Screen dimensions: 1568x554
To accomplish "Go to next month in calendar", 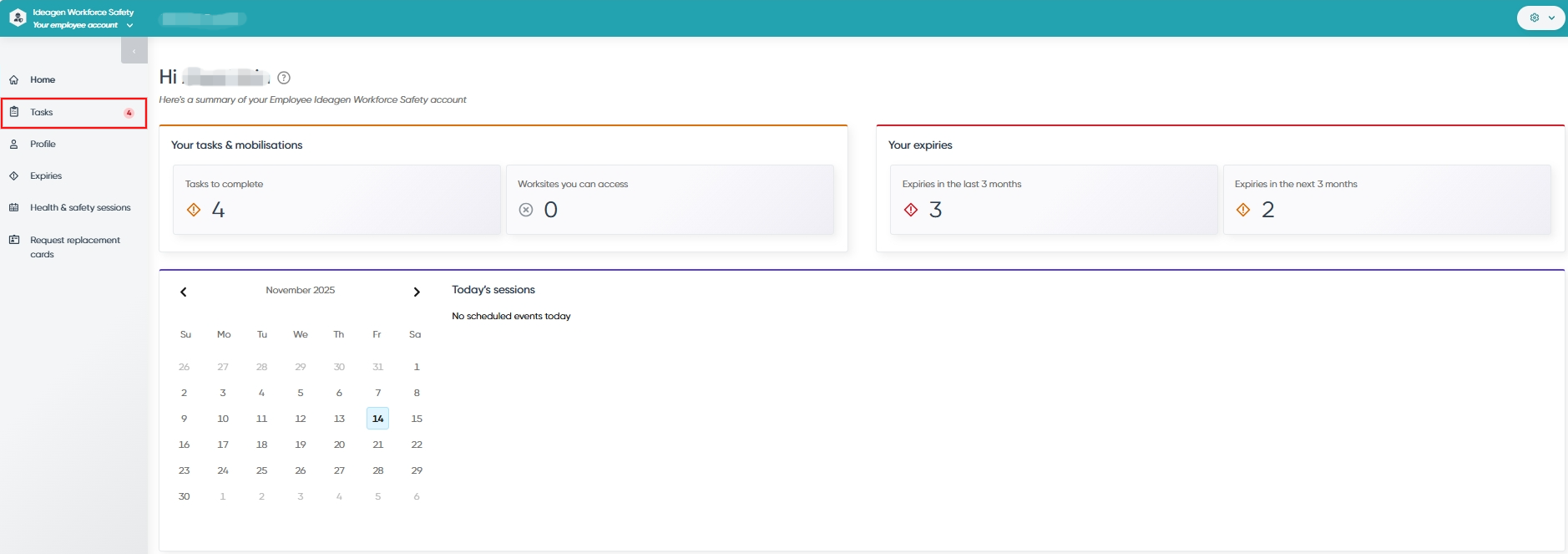I will [x=417, y=292].
